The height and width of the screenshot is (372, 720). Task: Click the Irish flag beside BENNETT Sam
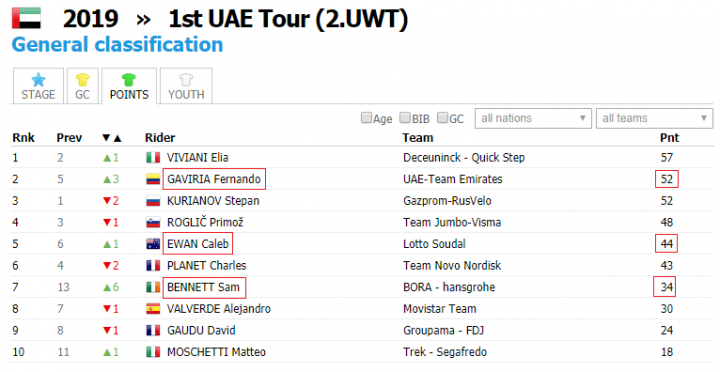[x=153, y=287]
